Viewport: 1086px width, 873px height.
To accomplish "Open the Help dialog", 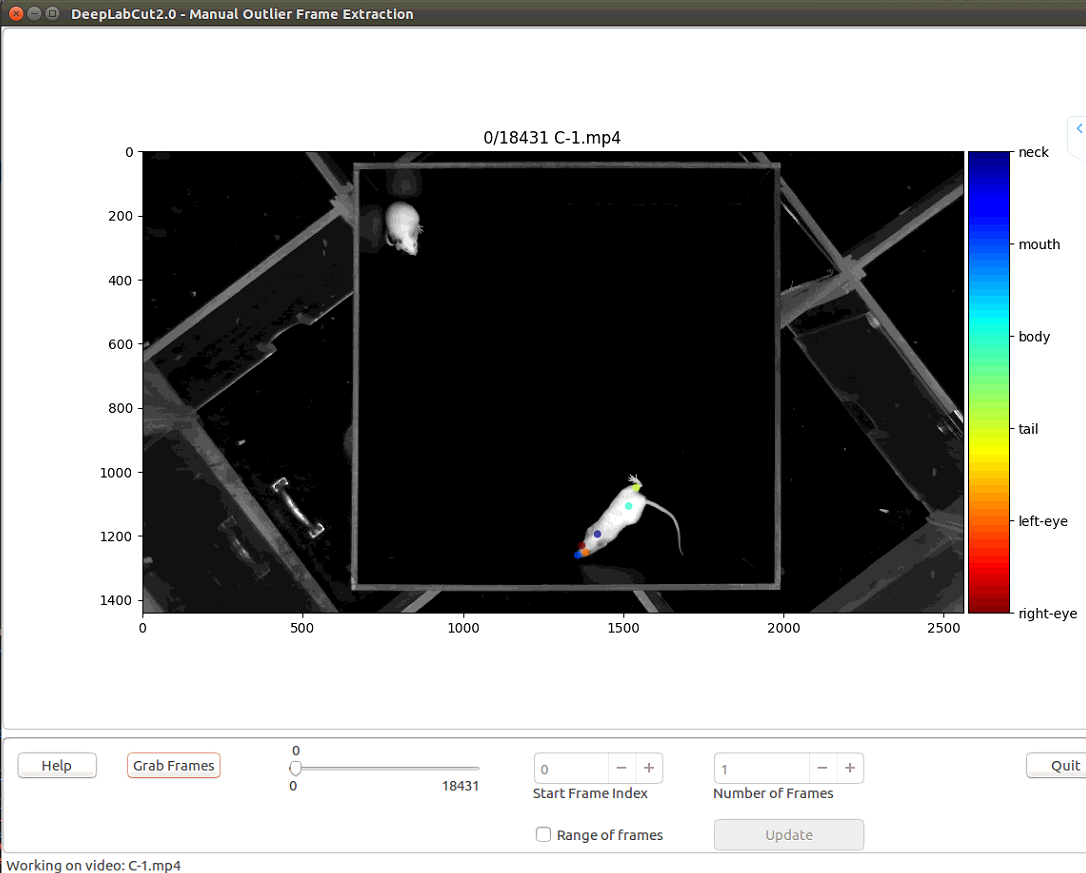I will [x=56, y=765].
